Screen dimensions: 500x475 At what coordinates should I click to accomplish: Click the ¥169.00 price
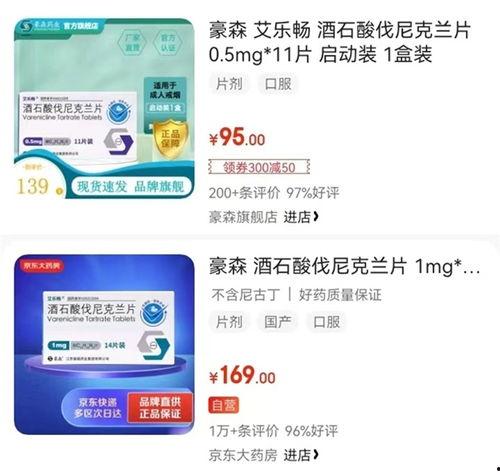click(x=242, y=376)
